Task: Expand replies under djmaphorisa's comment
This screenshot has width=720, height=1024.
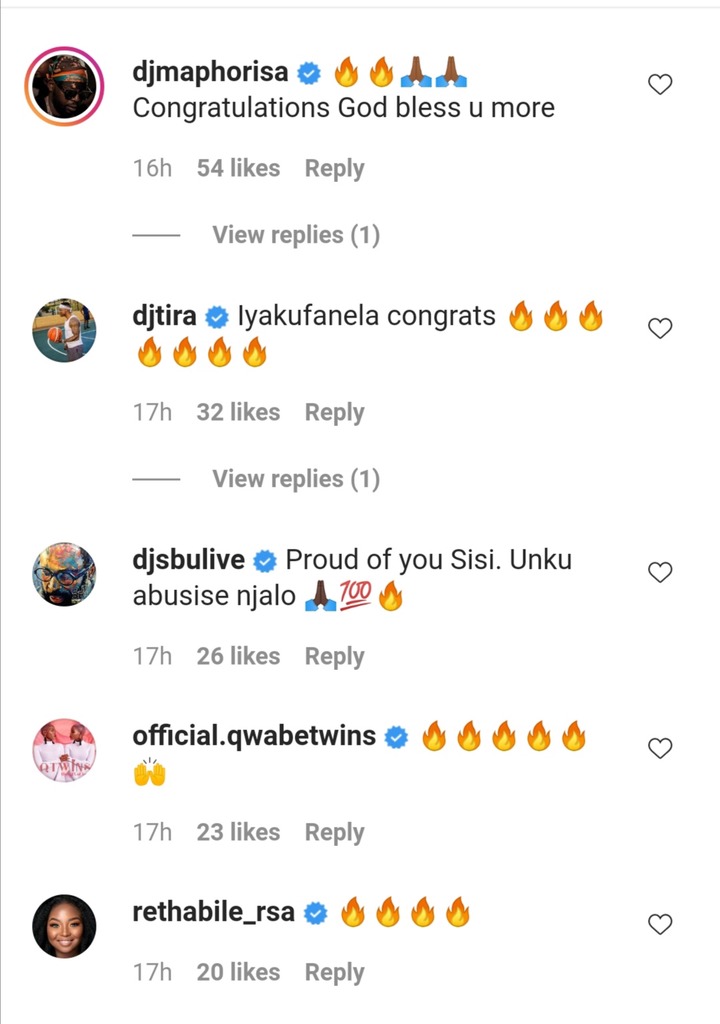Action: [x=296, y=235]
